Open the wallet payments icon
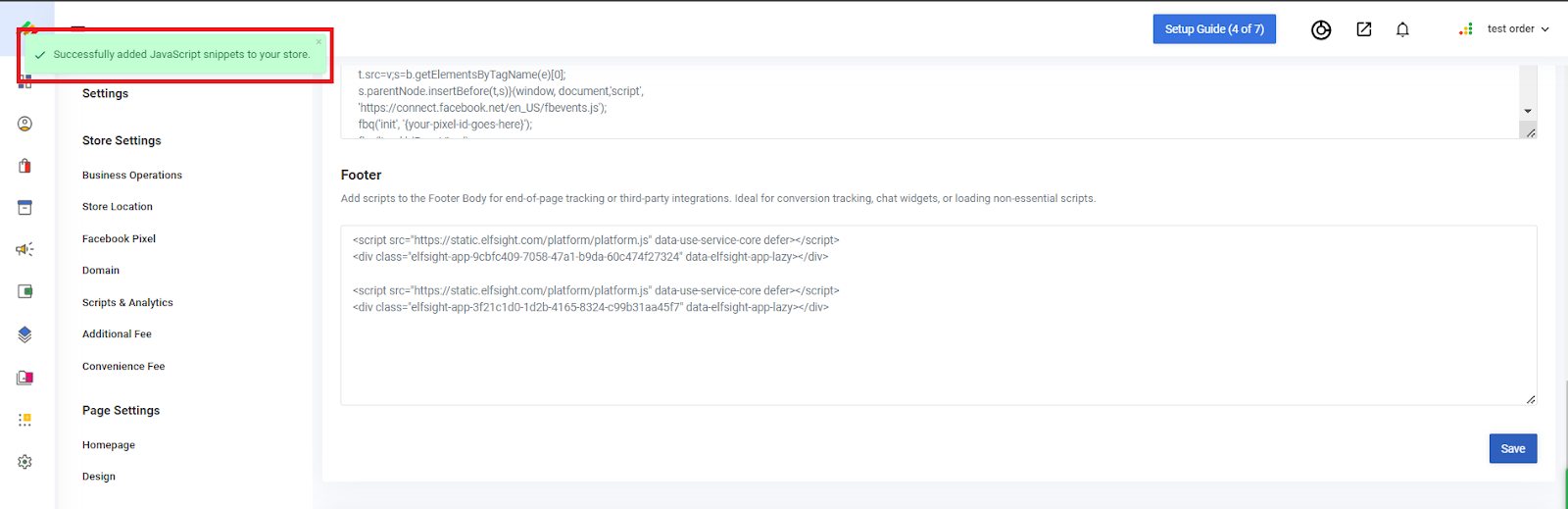Viewport: 1568px width, 509px height. 24,291
